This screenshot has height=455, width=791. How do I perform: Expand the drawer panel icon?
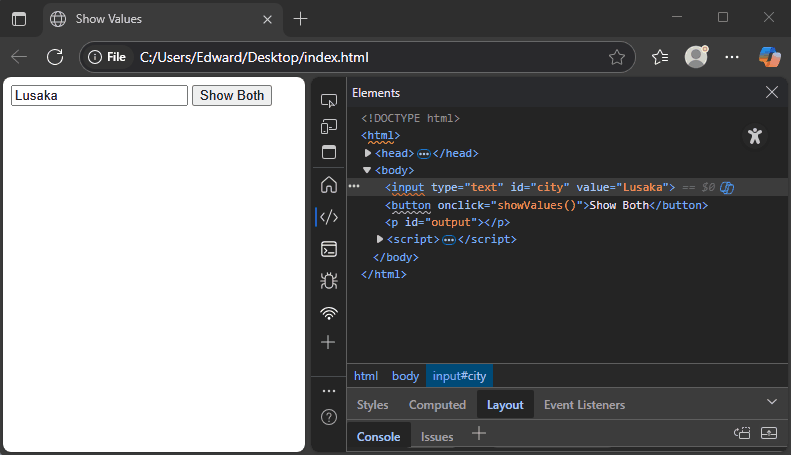[769, 433]
